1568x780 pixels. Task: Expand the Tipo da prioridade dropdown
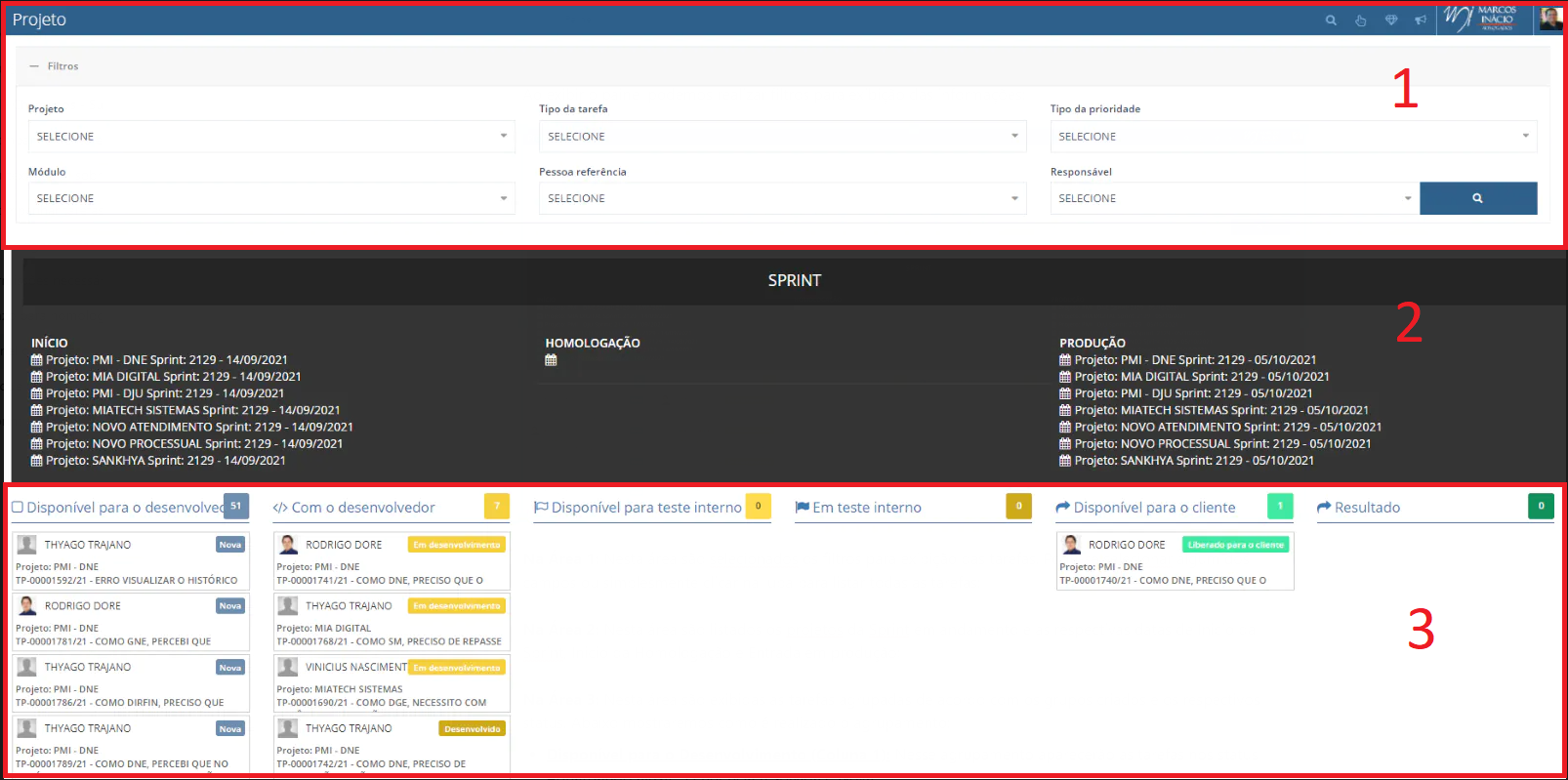click(x=1294, y=137)
